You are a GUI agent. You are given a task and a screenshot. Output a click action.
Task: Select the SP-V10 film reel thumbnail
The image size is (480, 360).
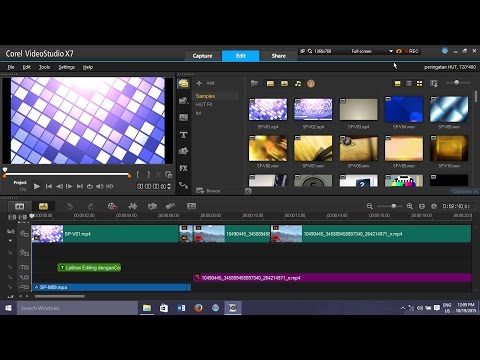(x=449, y=148)
